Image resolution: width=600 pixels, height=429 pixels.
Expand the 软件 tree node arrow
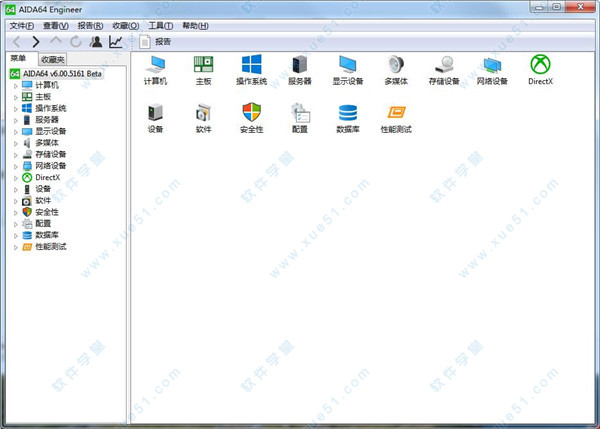pos(16,201)
